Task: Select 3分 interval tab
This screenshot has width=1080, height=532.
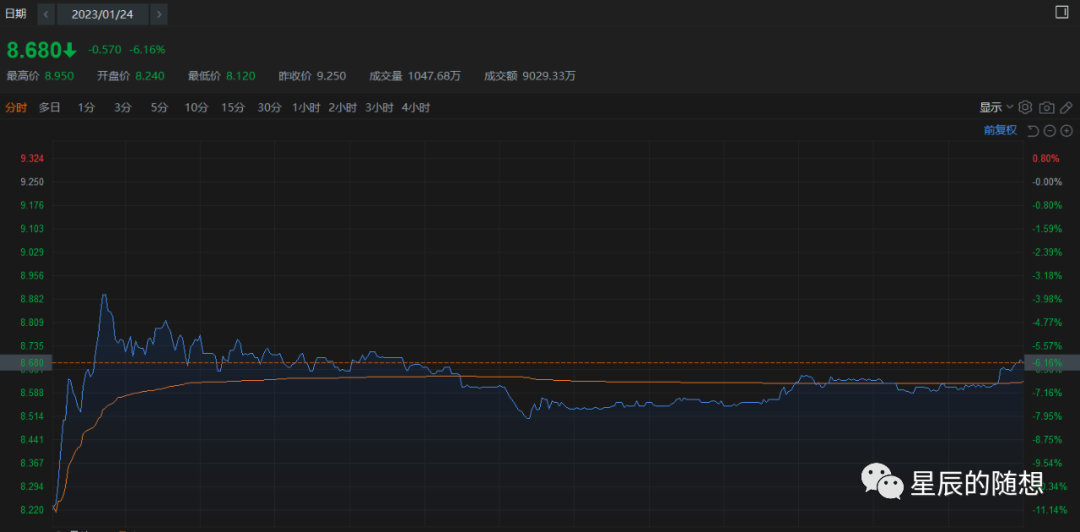Action: 123,108
